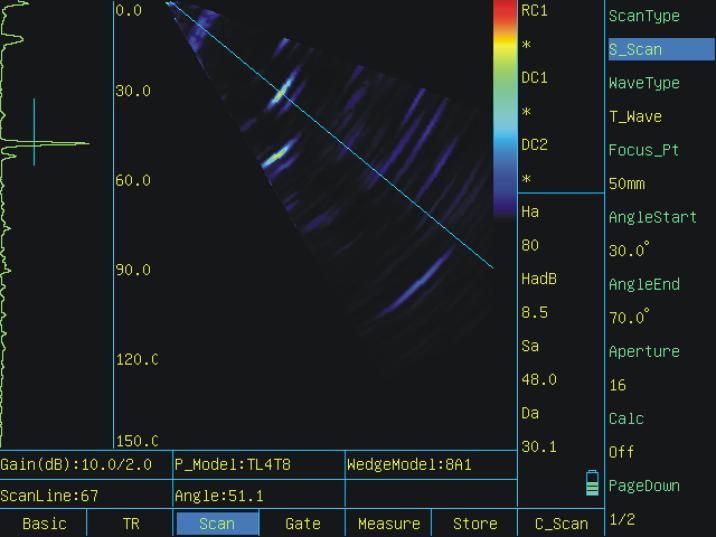Switch to the TR tab

click(130, 524)
